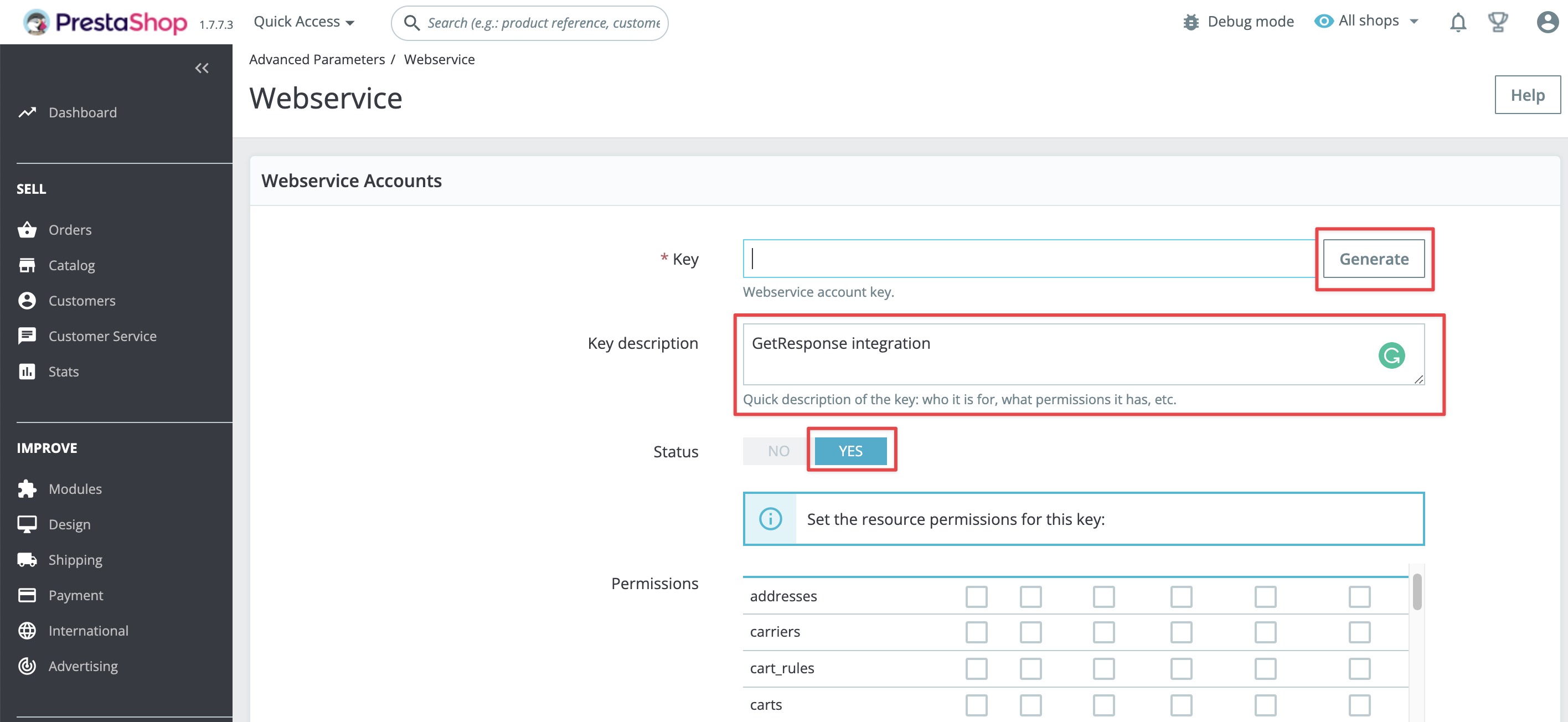Click the Payment card icon
Viewport: 1568px width, 722px height.
tap(27, 595)
